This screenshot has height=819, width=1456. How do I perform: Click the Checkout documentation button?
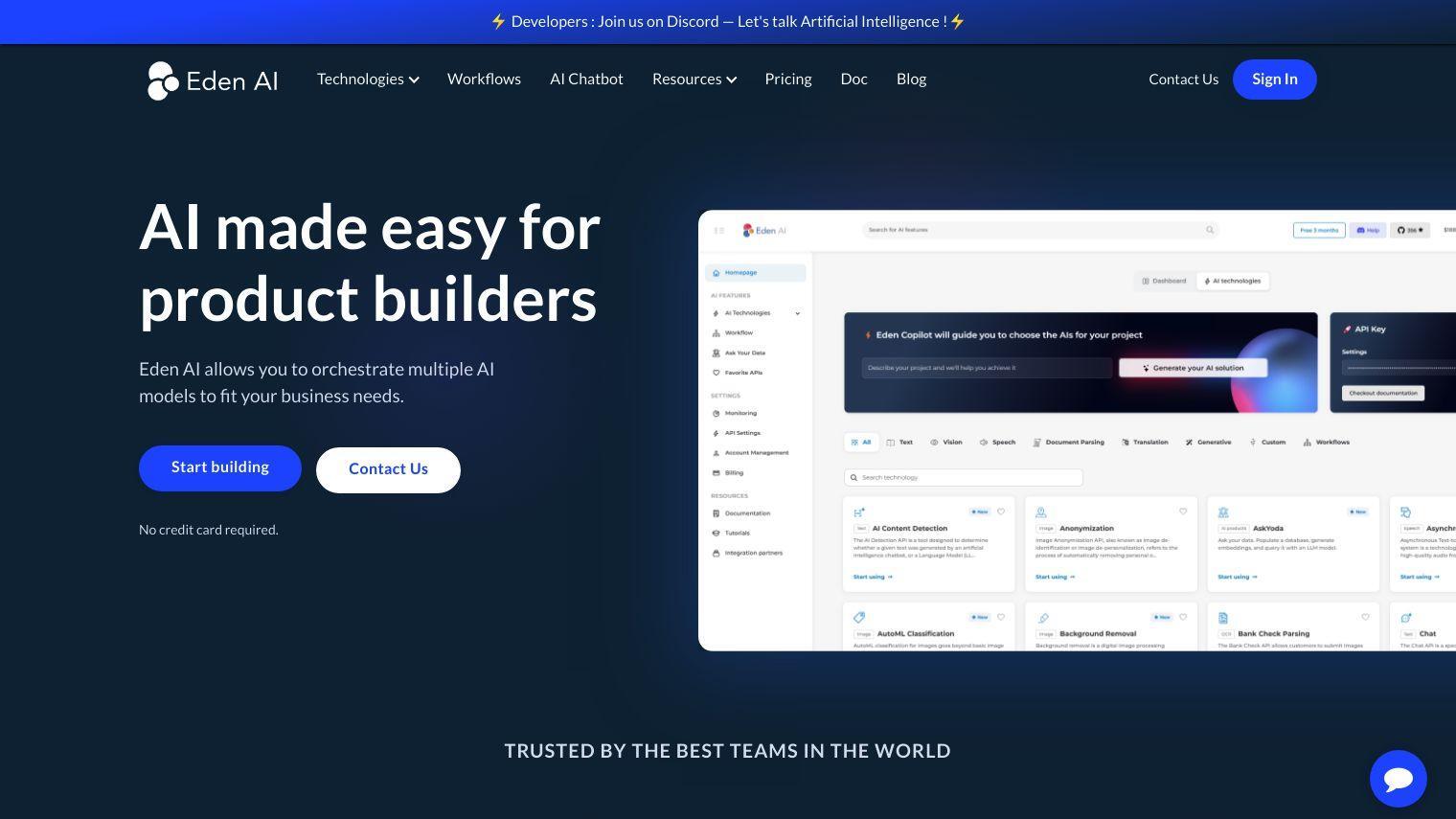[1383, 394]
